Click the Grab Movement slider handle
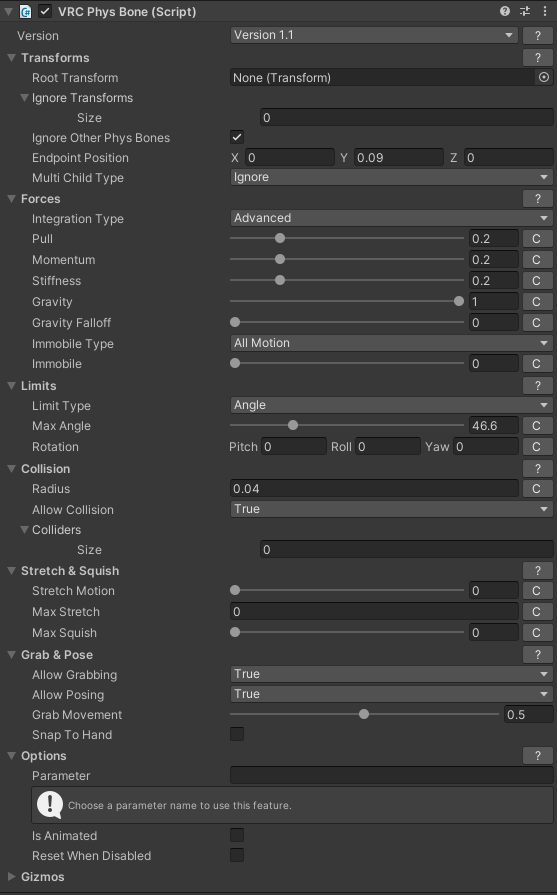 (x=364, y=714)
